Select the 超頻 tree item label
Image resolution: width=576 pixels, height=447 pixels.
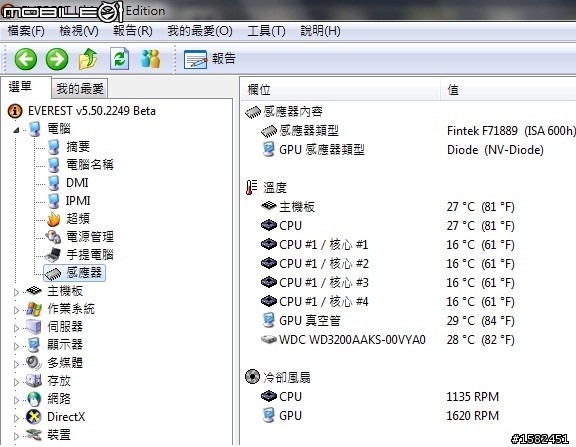78,219
